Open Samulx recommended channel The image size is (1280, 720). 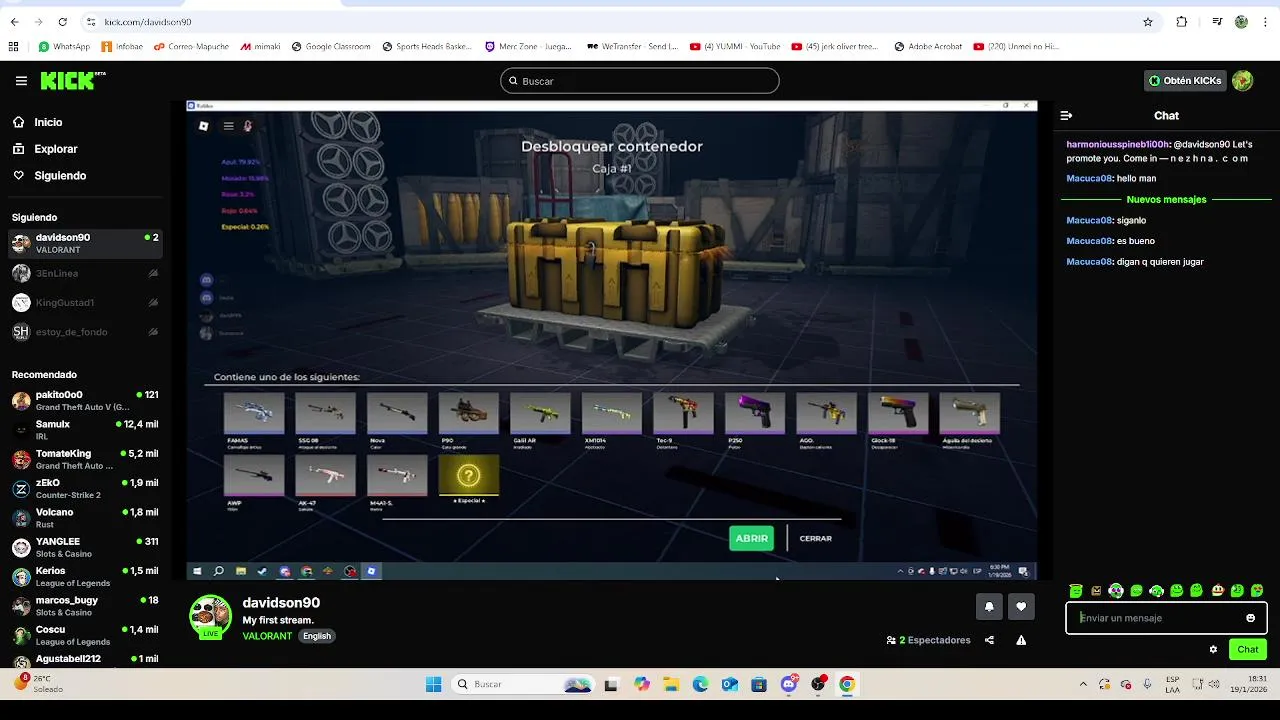pyautogui.click(x=85, y=430)
